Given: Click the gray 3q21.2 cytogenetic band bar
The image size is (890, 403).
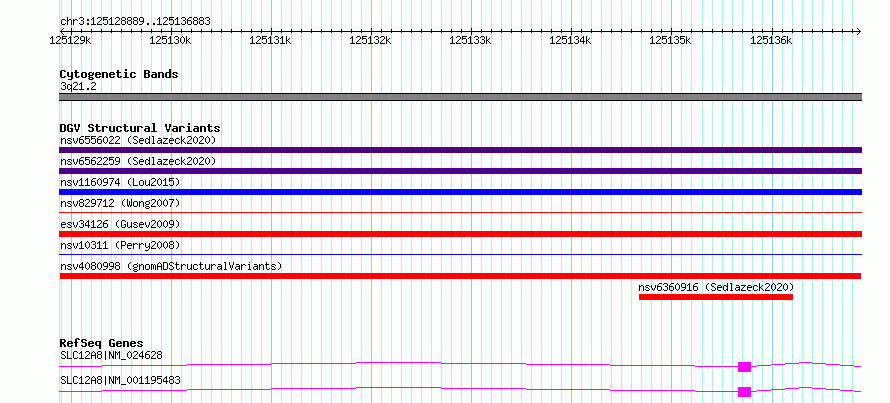Looking at the screenshot, I should [460, 97].
